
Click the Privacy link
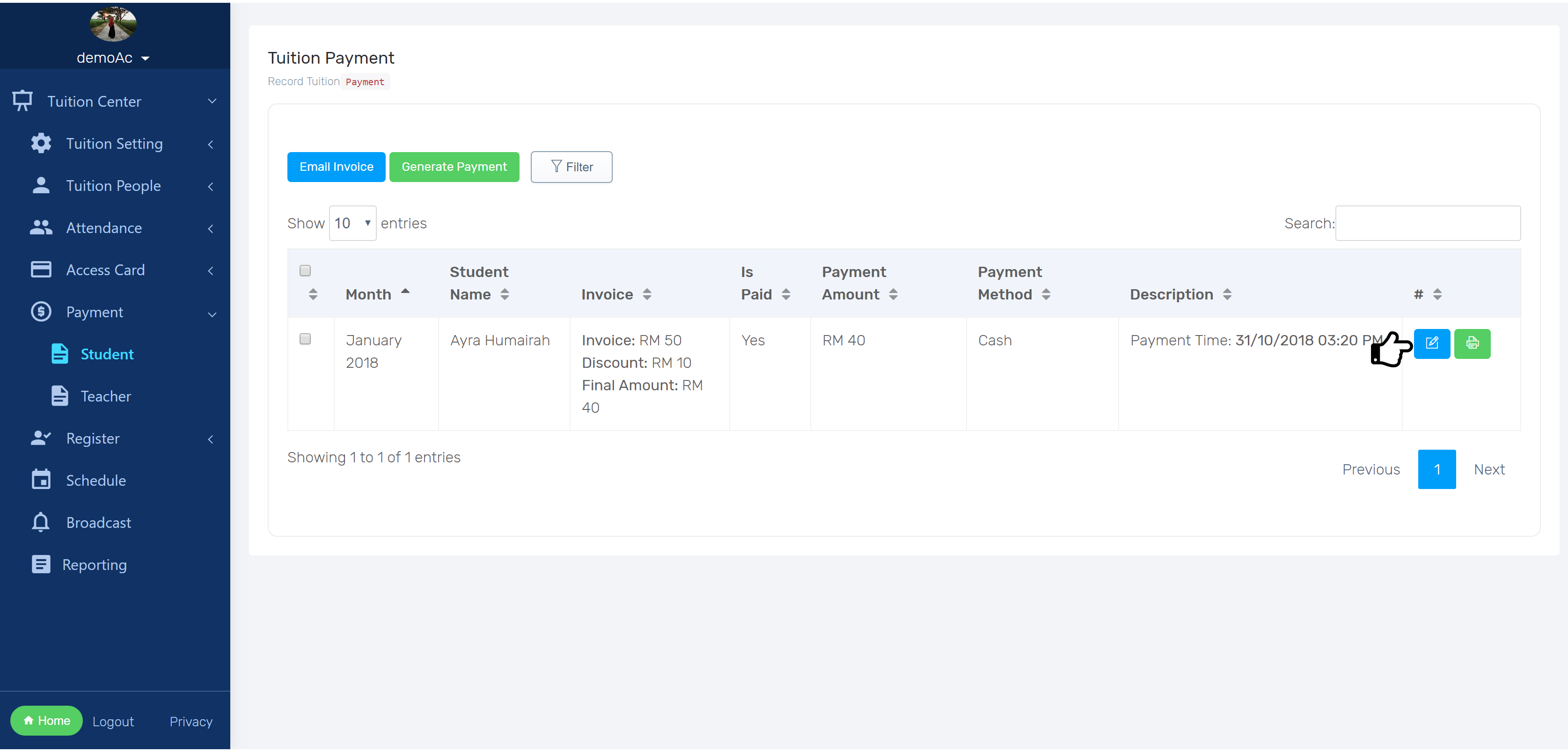coord(191,722)
